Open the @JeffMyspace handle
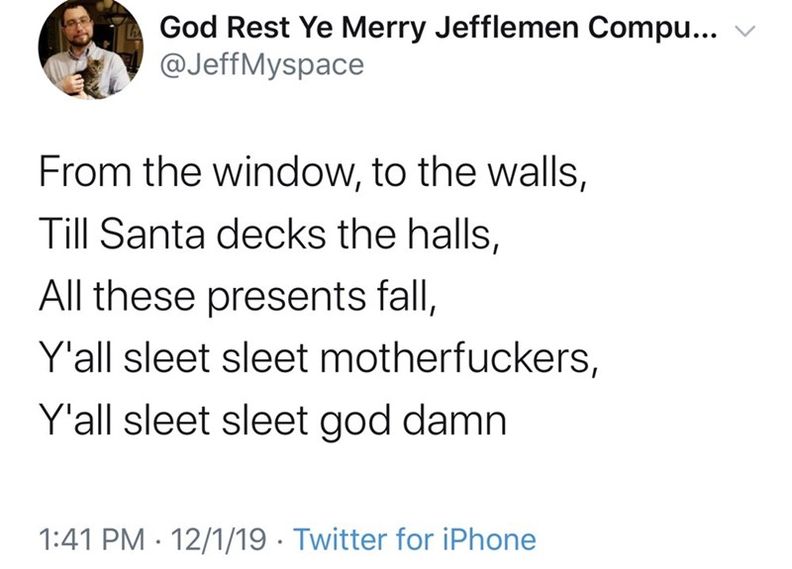Image resolution: width=792 pixels, height=569 pixels. [x=262, y=65]
